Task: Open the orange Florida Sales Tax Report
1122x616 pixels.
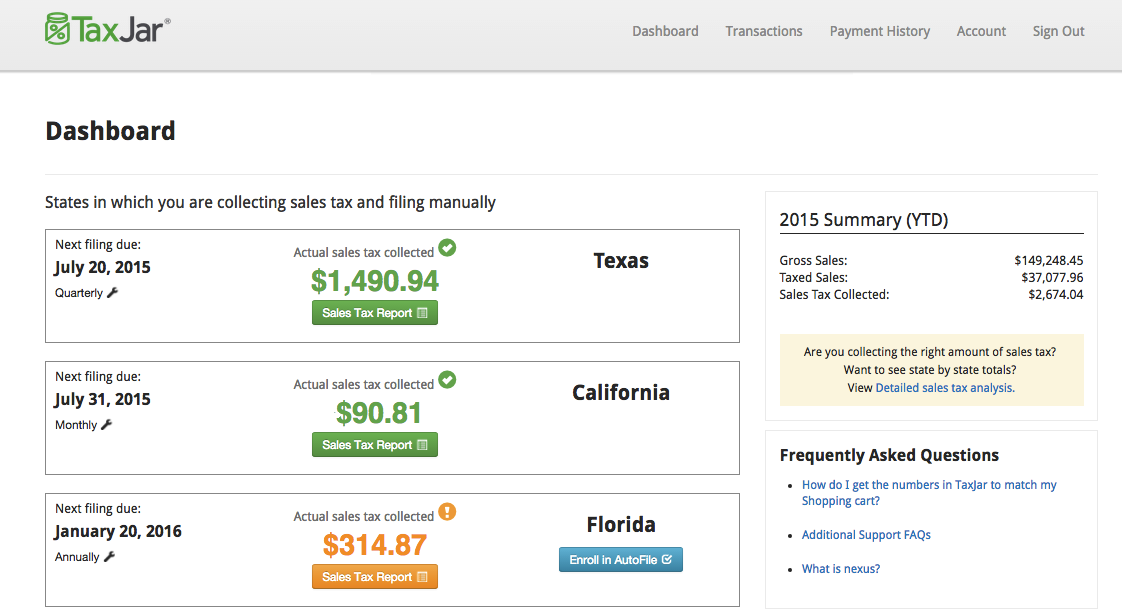Action: coord(375,577)
